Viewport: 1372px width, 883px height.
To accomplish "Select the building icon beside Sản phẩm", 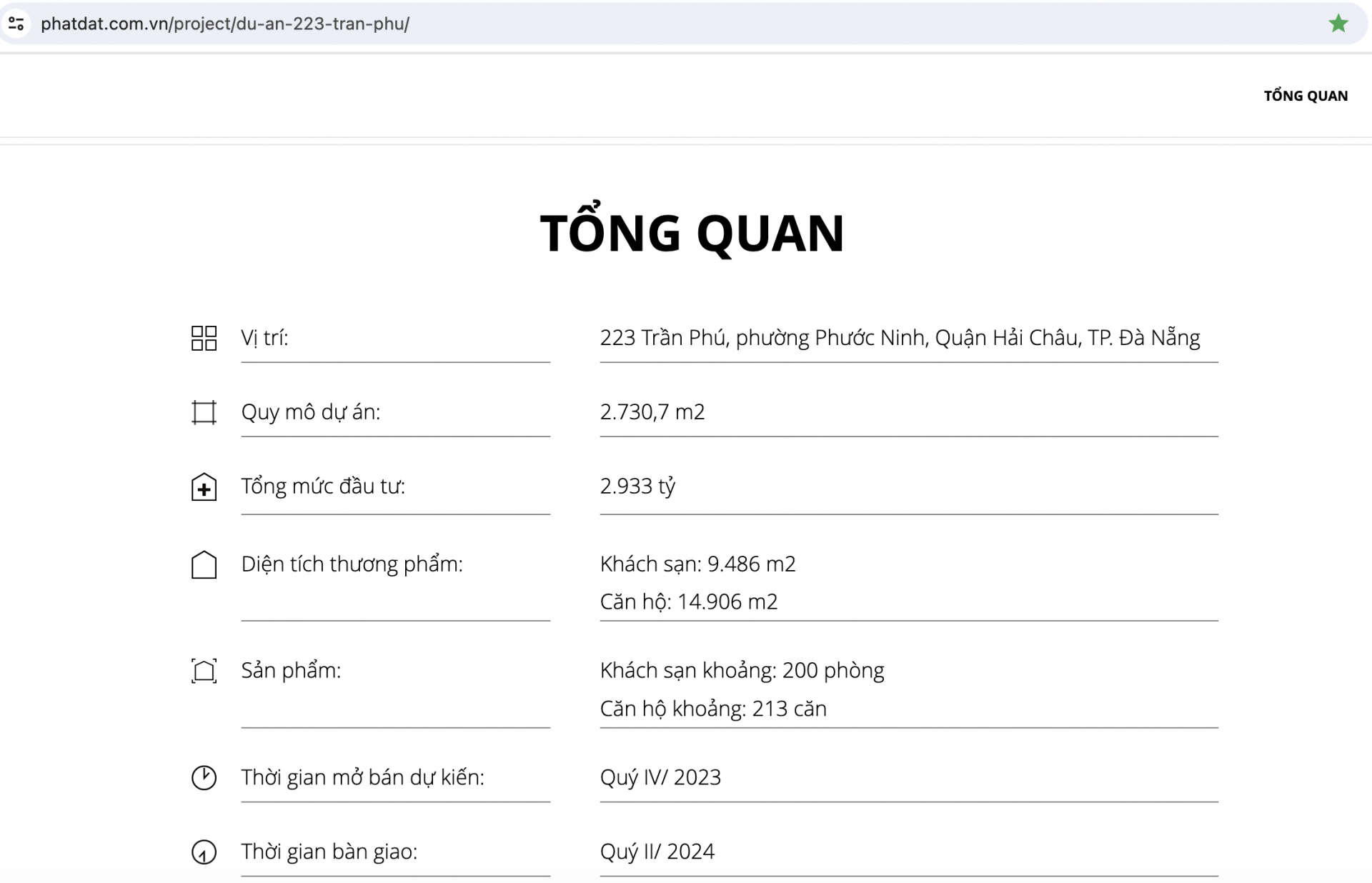I will point(204,671).
